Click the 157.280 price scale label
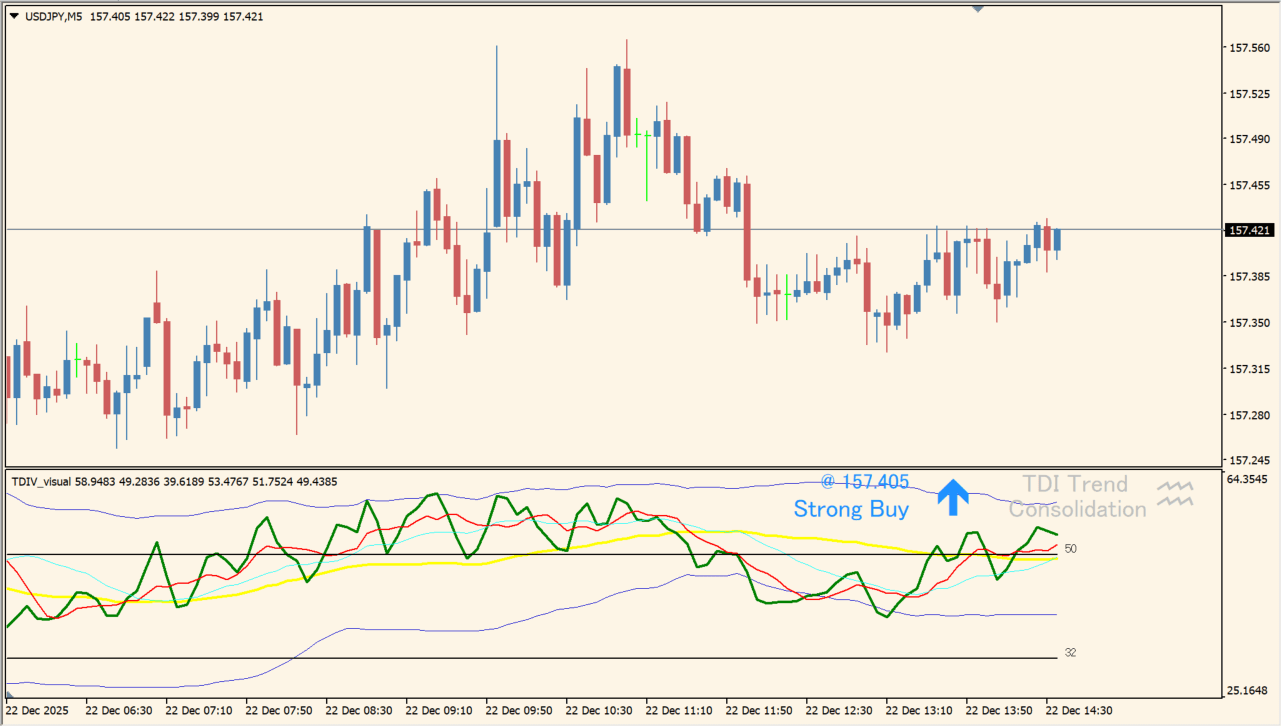Screen dimensions: 1281x726 tap(1249, 415)
